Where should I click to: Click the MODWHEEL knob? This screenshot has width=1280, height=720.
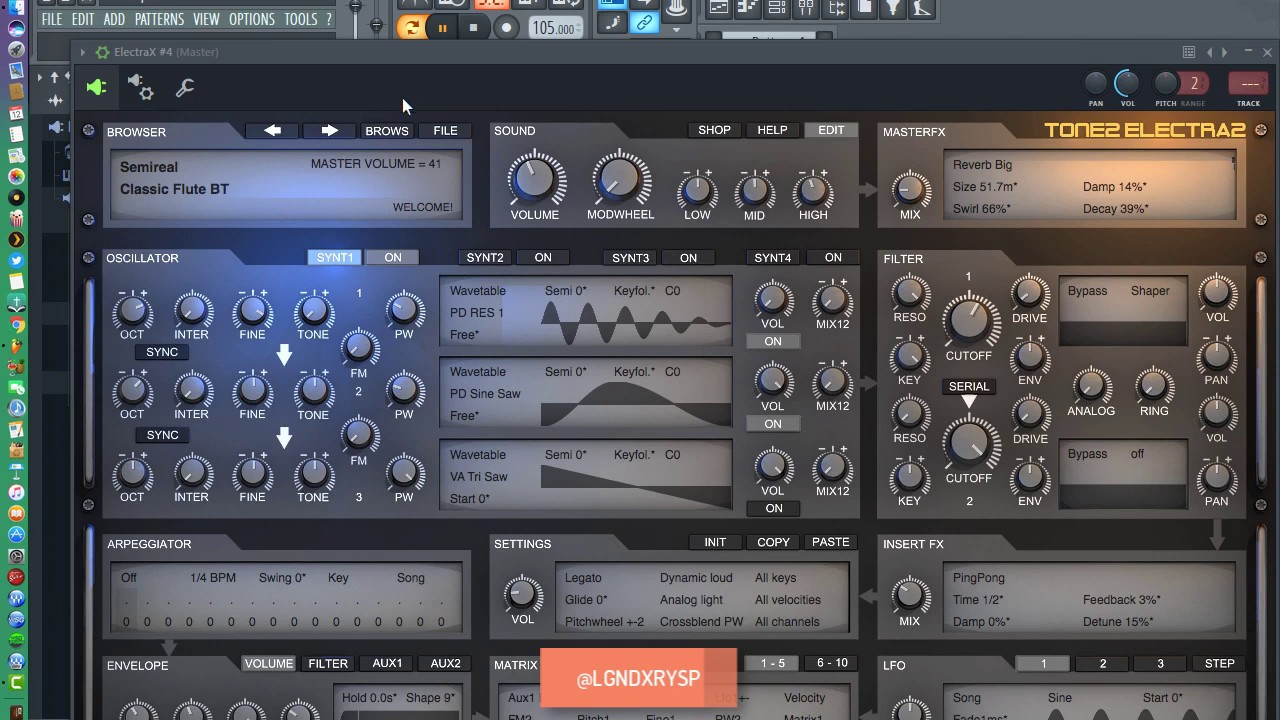620,178
